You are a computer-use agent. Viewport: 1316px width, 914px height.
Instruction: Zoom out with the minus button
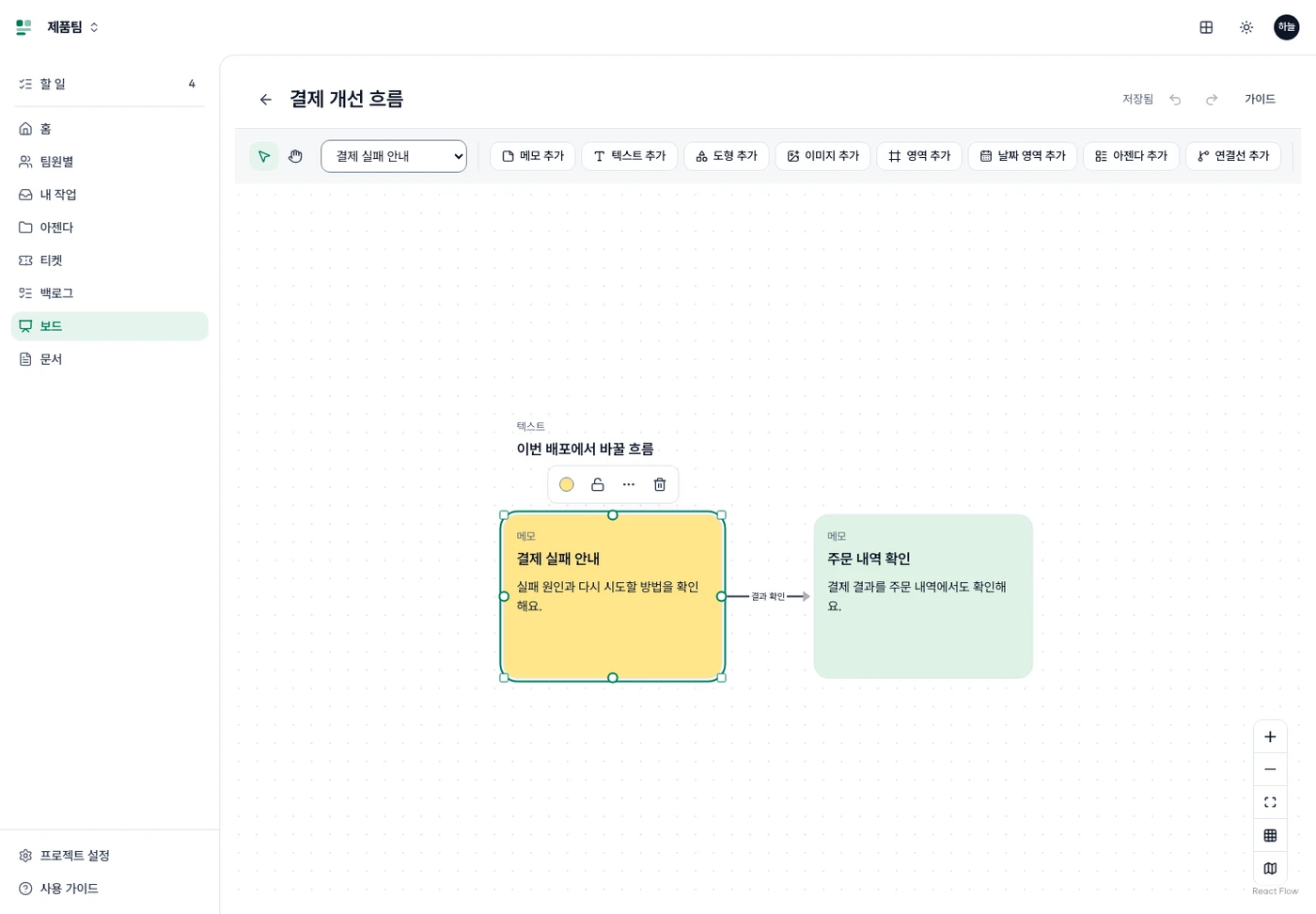click(1270, 769)
